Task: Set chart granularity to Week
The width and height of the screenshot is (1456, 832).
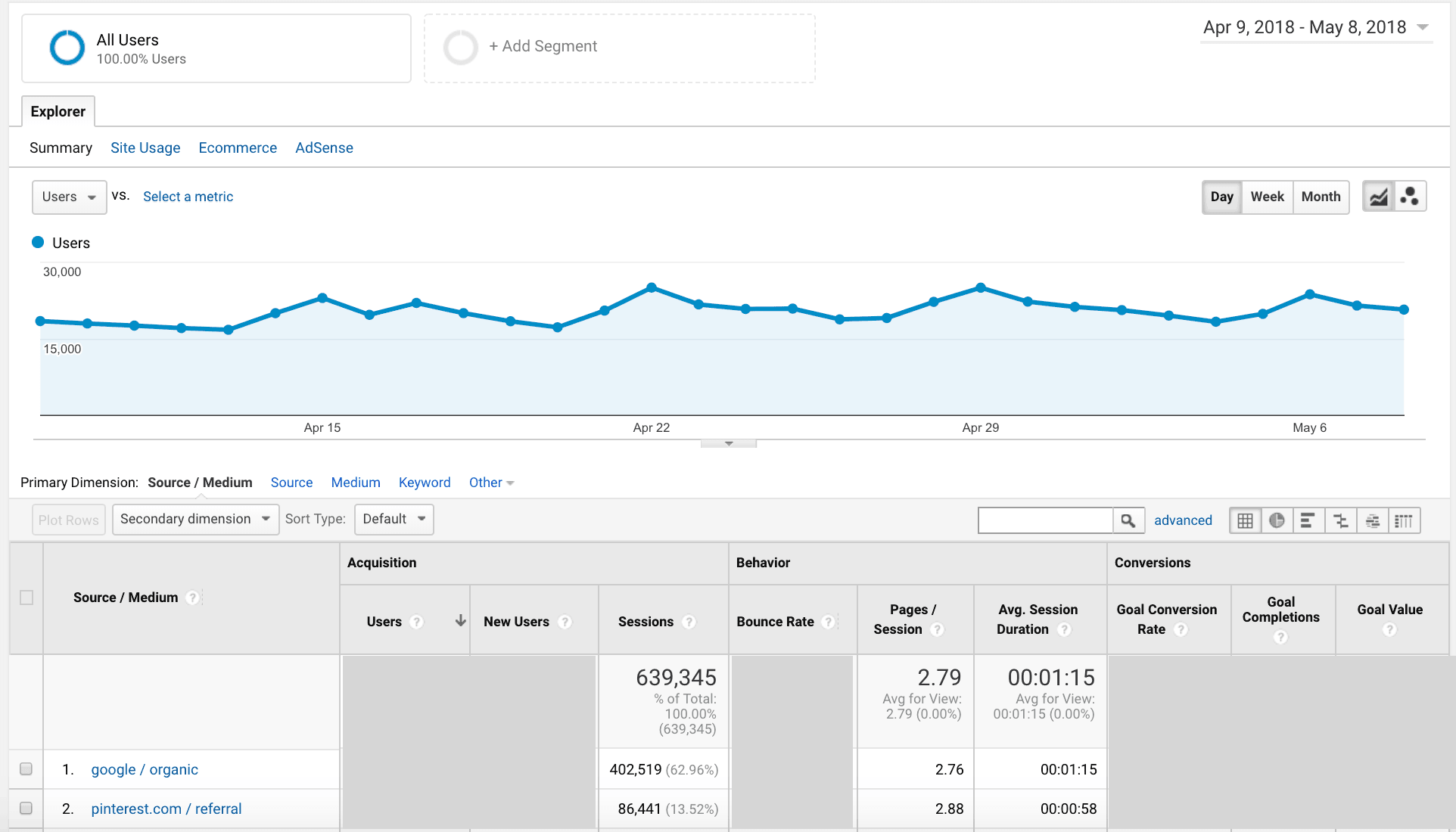Action: point(1267,197)
